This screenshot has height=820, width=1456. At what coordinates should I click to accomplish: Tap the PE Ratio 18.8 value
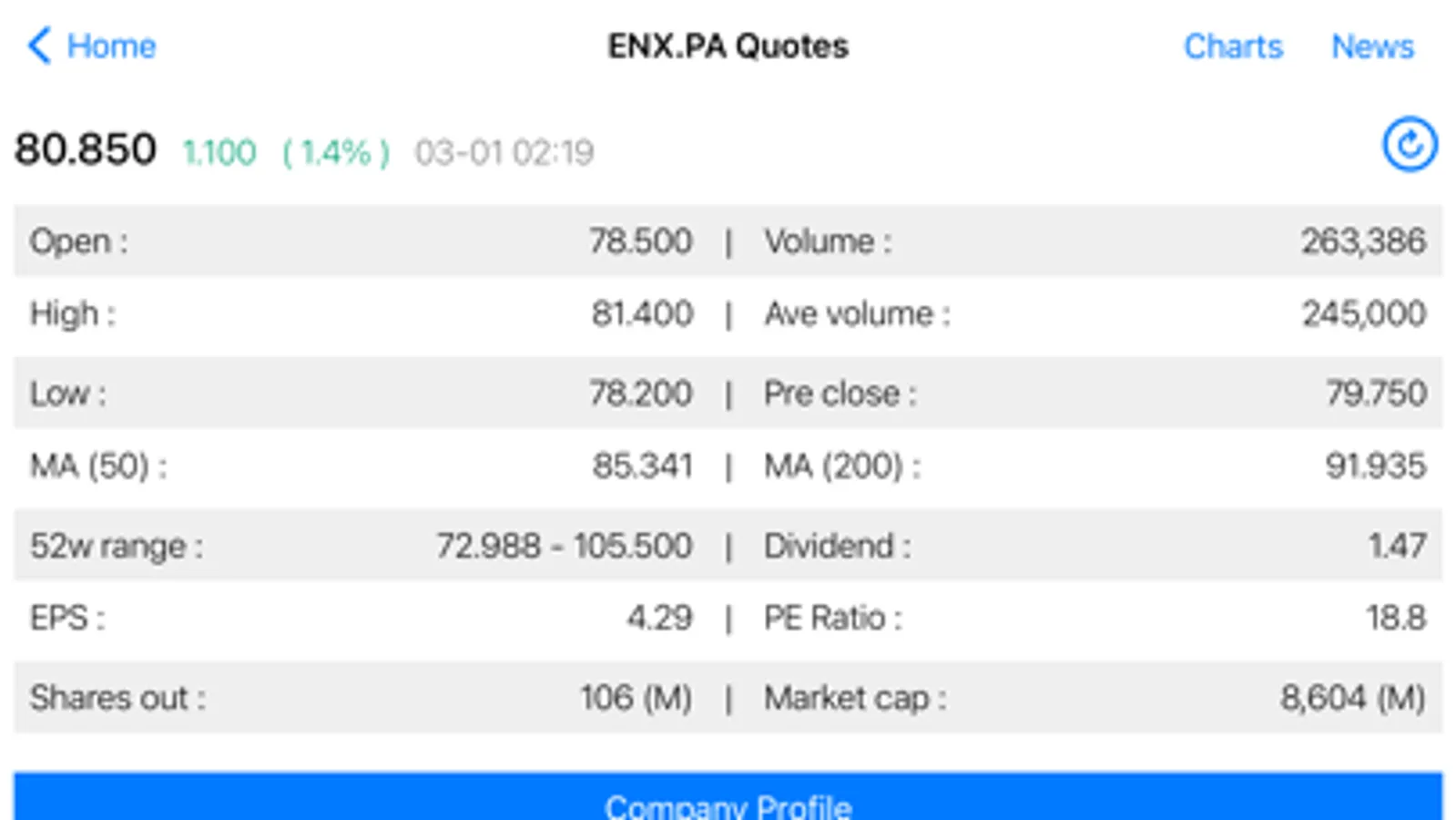[x=1395, y=618]
